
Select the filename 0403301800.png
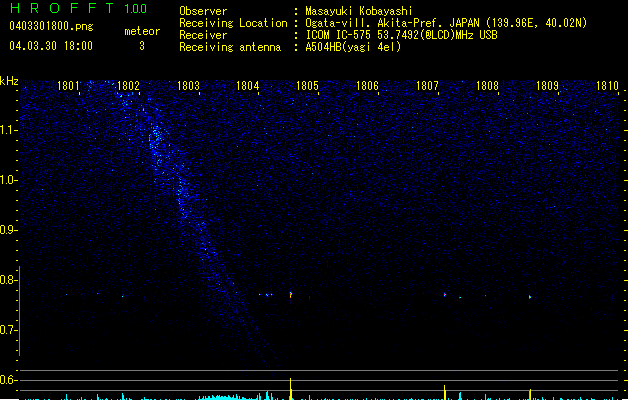[x=51, y=27]
